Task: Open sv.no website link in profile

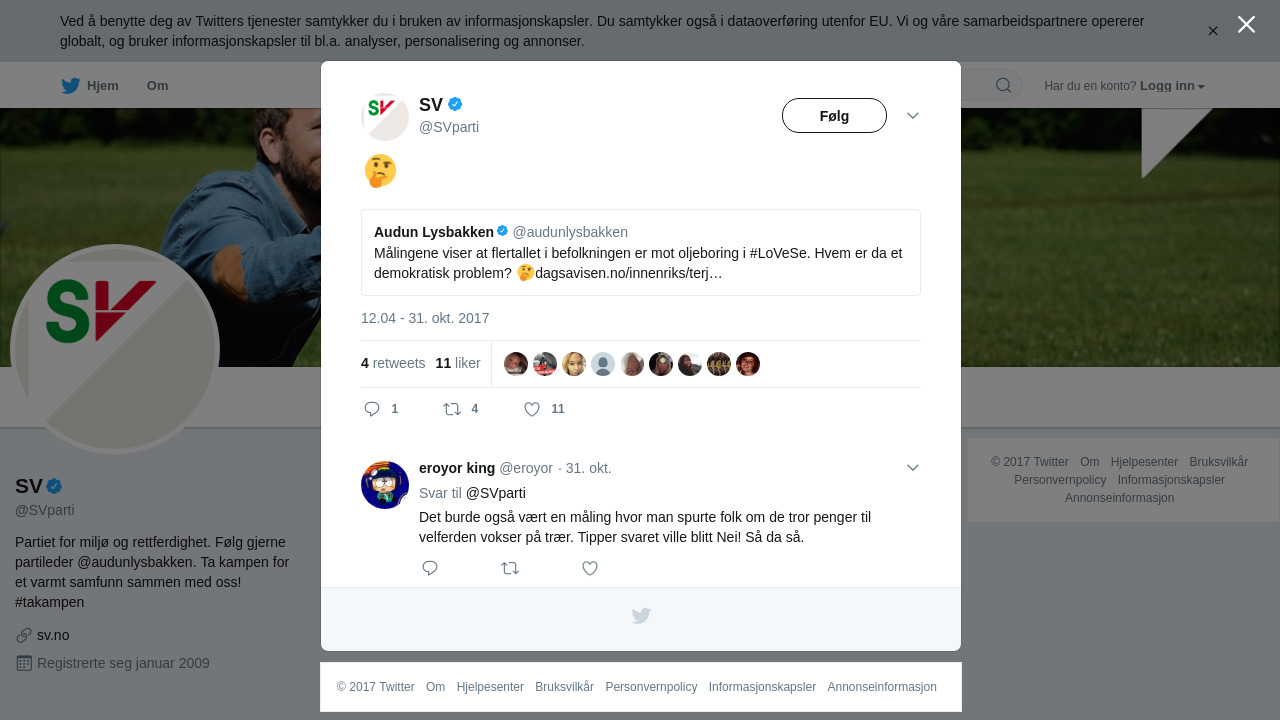Action: (x=53, y=635)
